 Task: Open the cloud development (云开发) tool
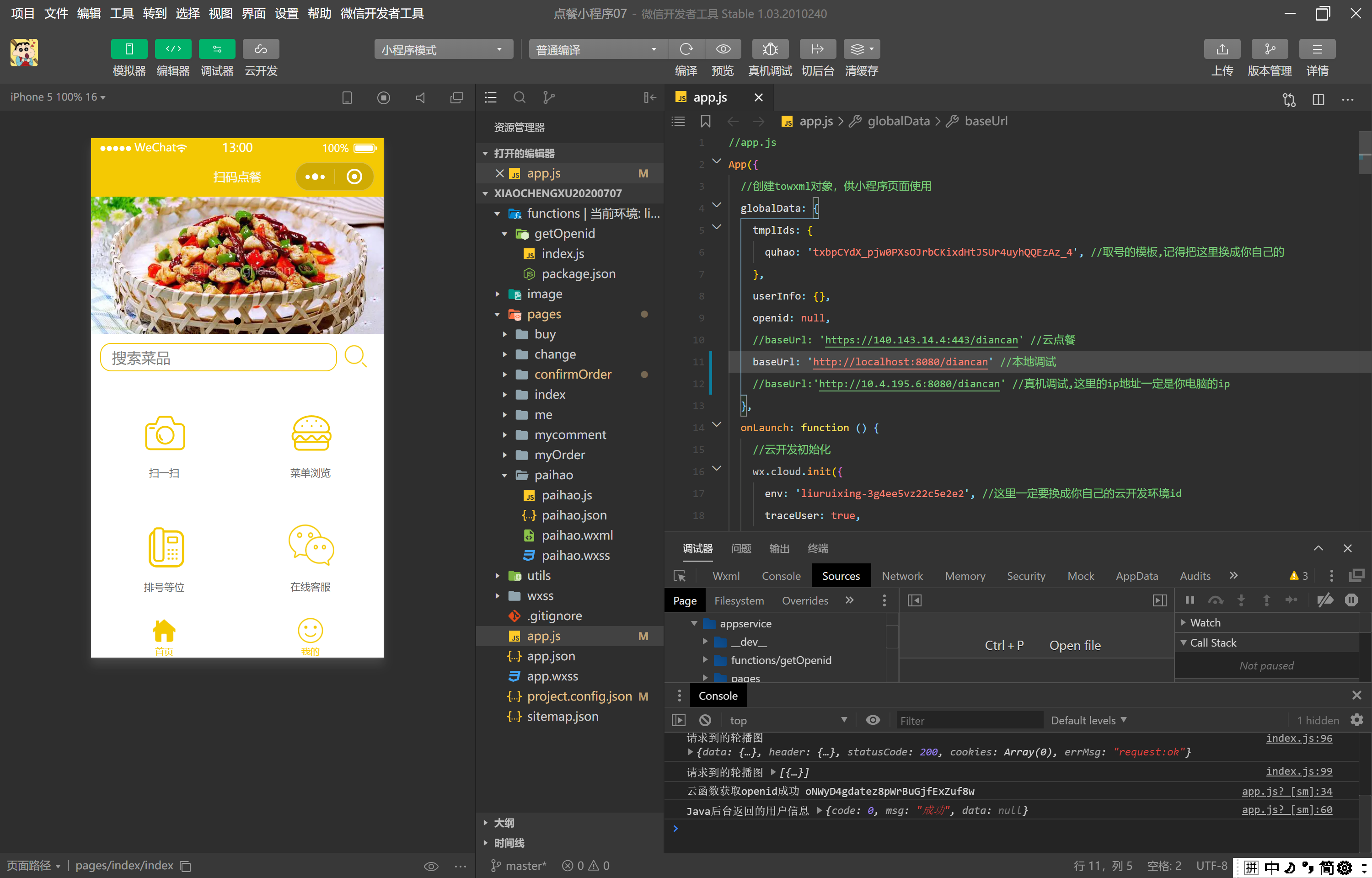point(261,49)
